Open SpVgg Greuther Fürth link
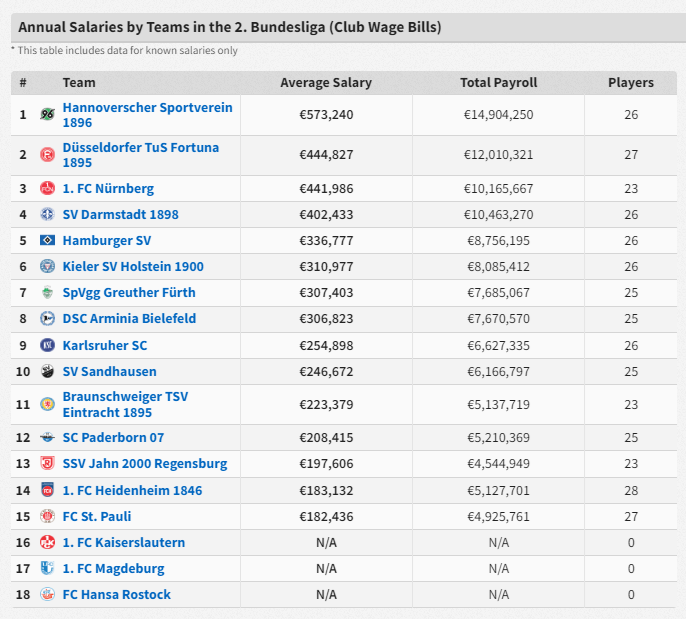 tap(129, 293)
